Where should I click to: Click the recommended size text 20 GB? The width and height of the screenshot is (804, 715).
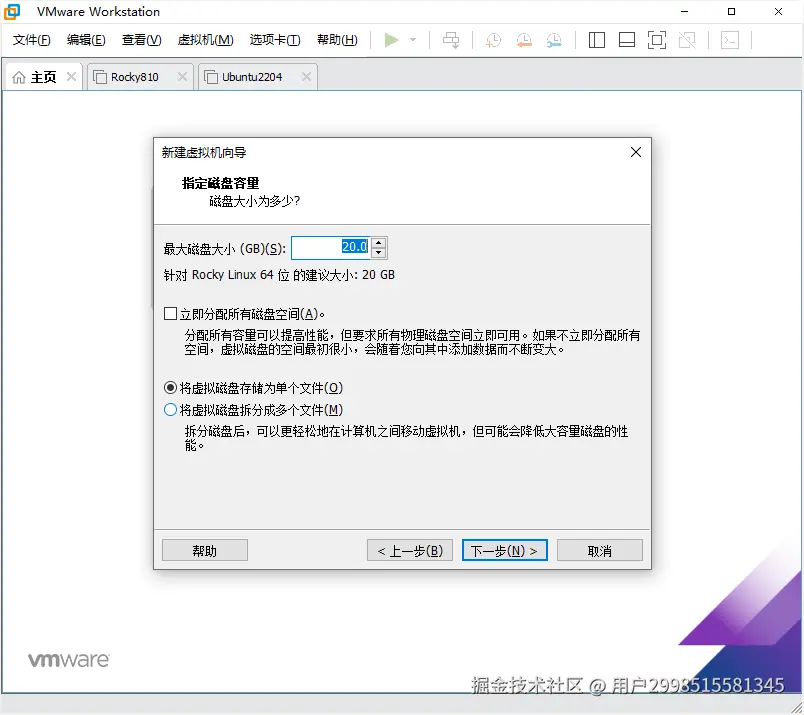(378, 275)
